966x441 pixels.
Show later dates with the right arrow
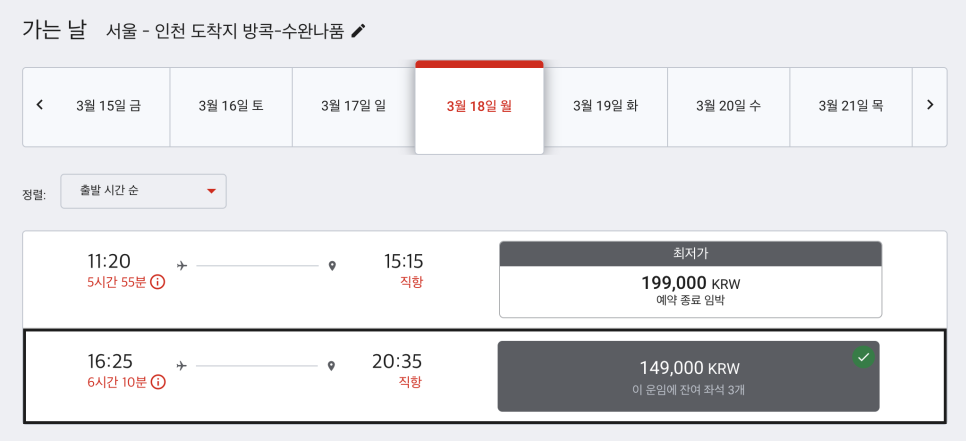point(930,105)
